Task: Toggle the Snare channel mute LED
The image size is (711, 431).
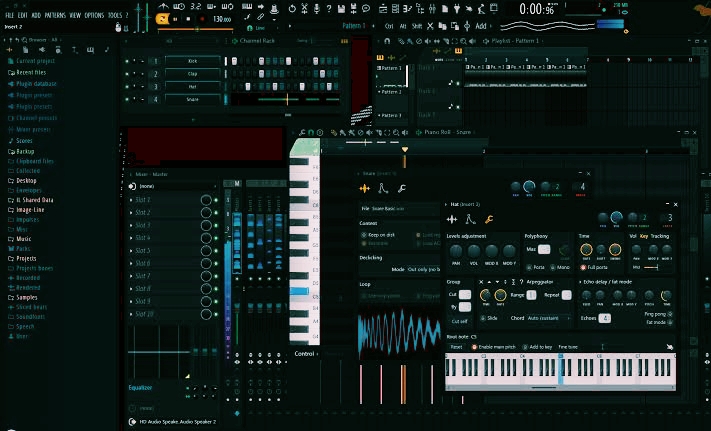Action: click(x=127, y=99)
